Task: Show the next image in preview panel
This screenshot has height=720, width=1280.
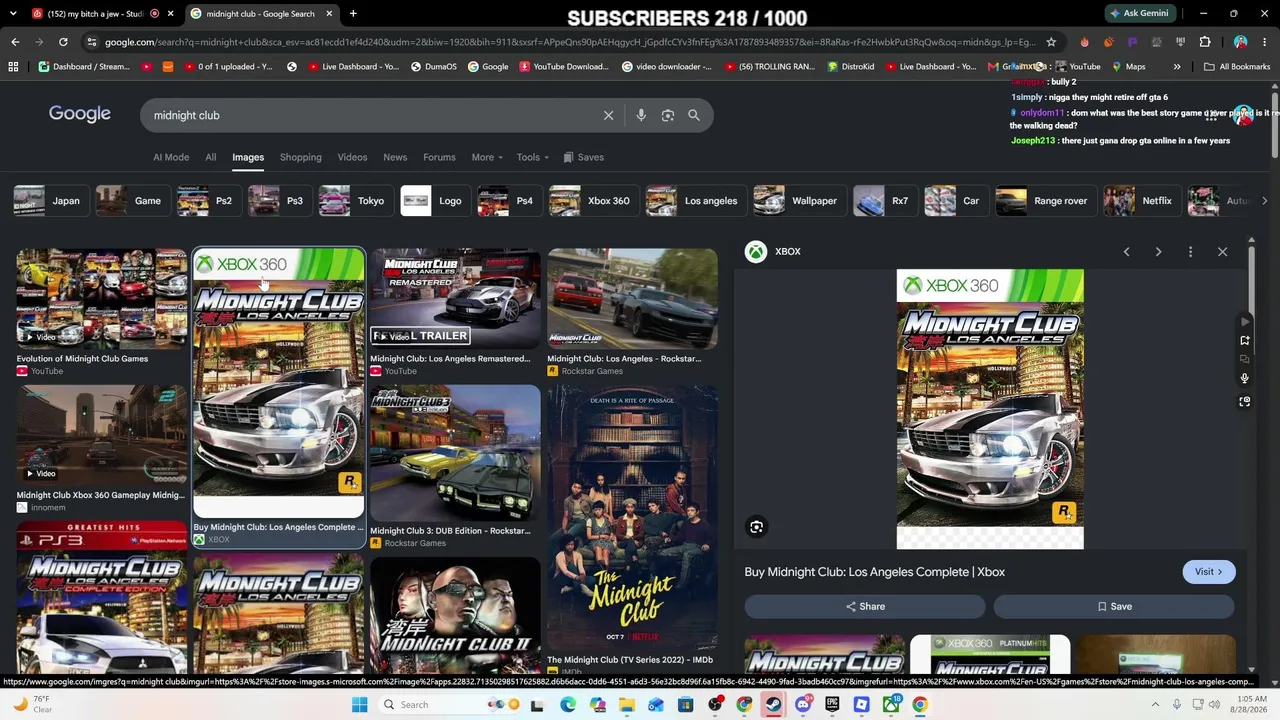Action: (1158, 252)
